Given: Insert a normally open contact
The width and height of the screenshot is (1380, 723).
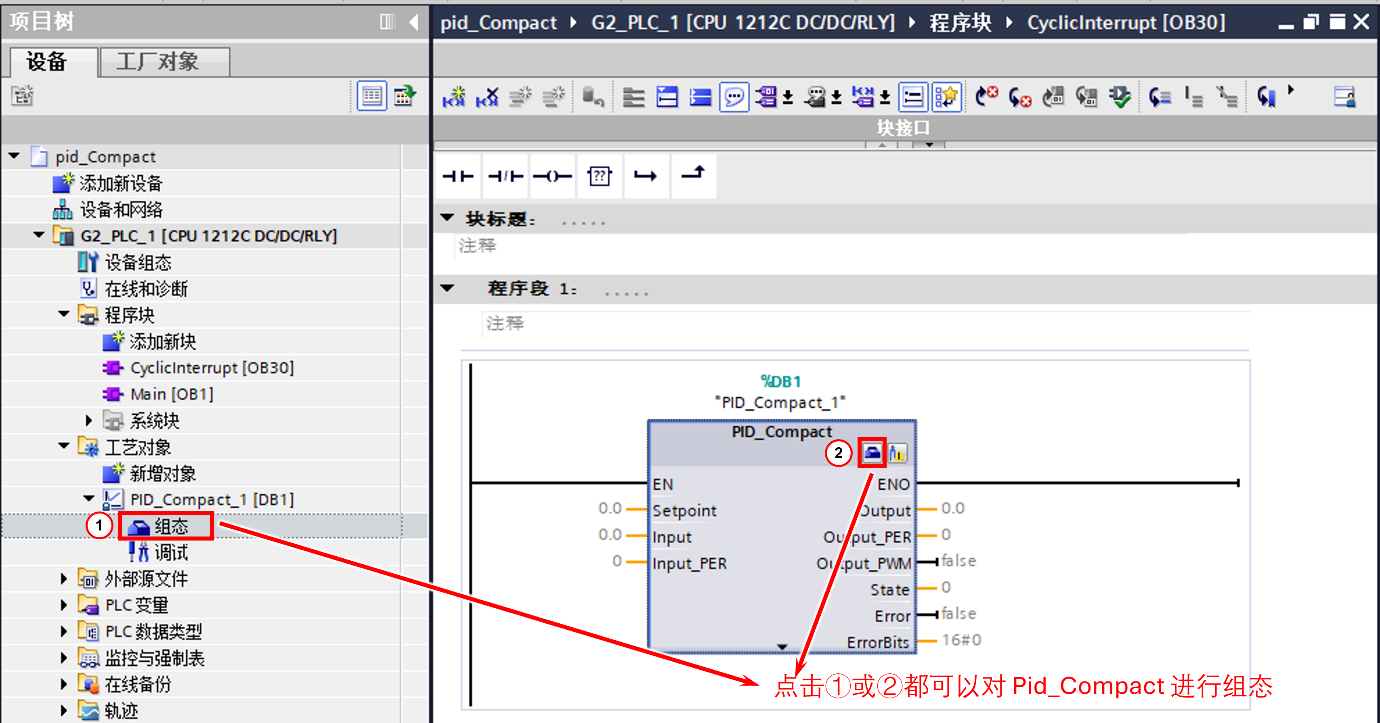Looking at the screenshot, I should coord(458,176).
